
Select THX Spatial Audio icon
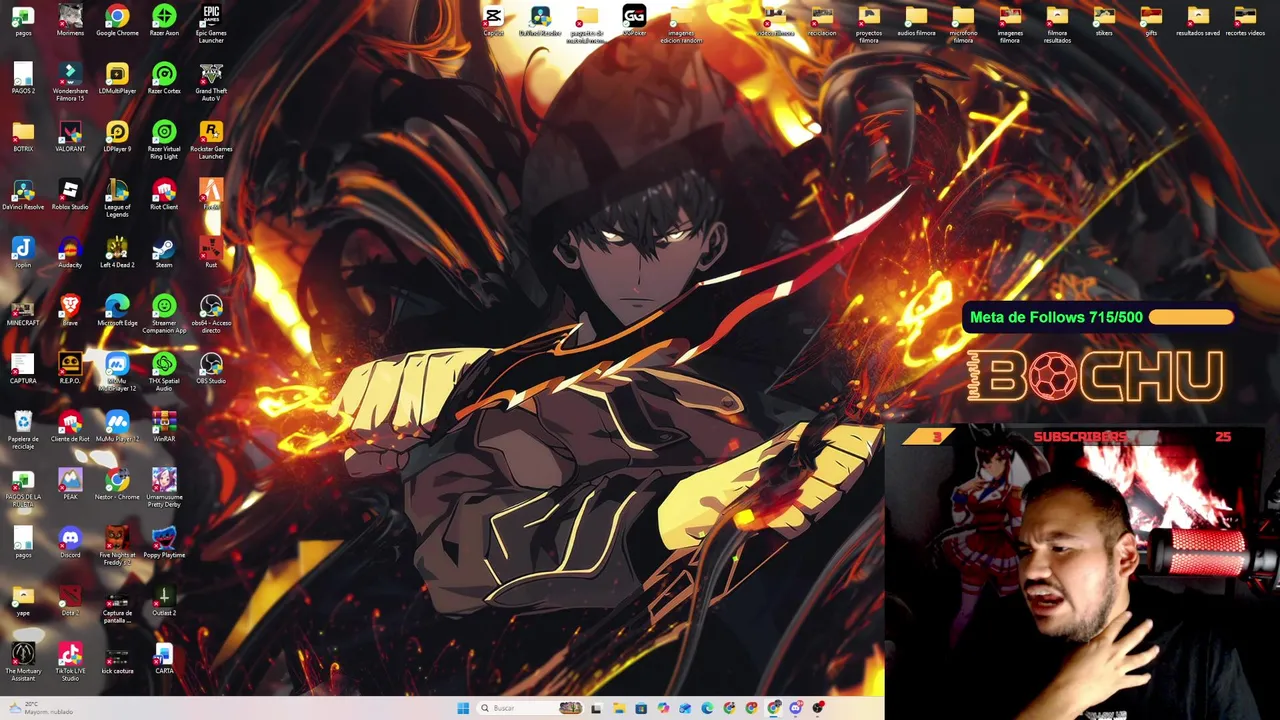[x=164, y=372]
